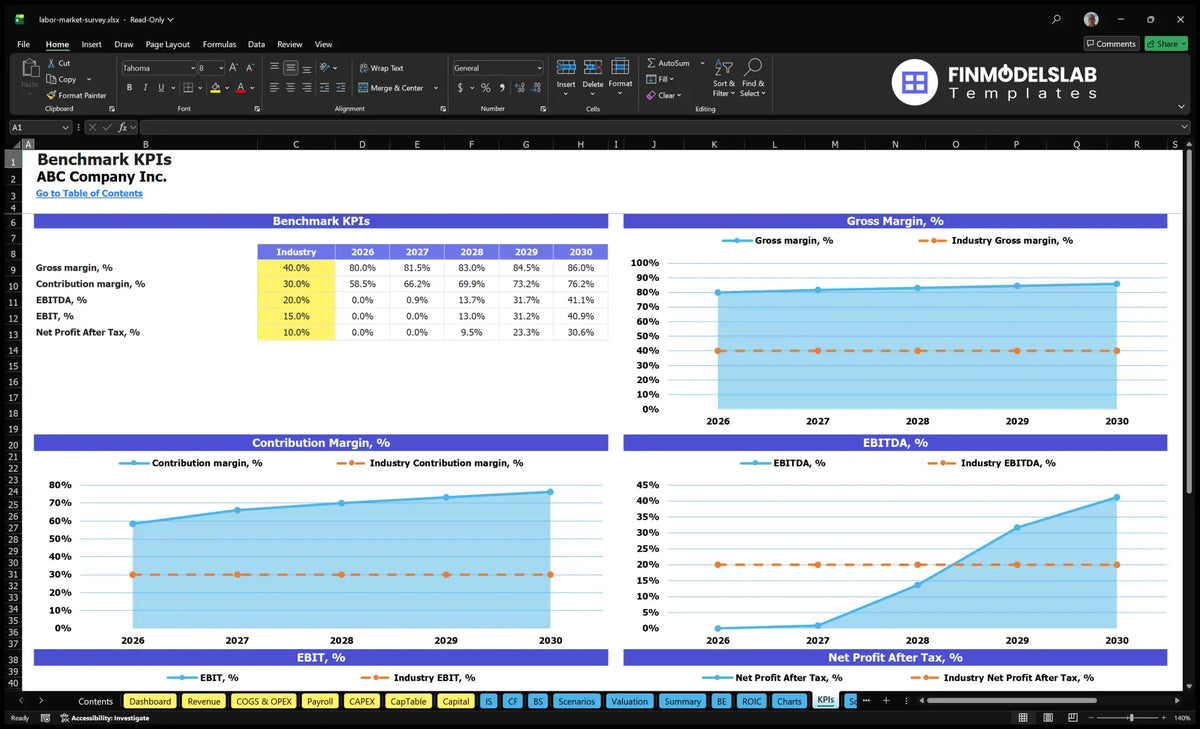Select the Format Painter brush
1200x729 pixels.
click(51, 95)
